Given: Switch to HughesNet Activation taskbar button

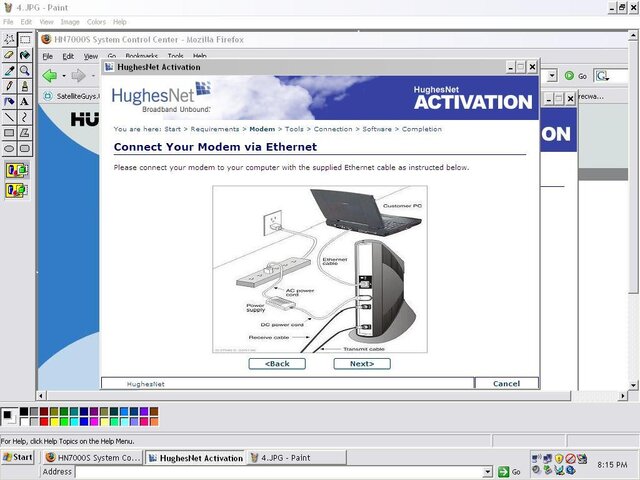Looking at the screenshot, I should coord(195,458).
